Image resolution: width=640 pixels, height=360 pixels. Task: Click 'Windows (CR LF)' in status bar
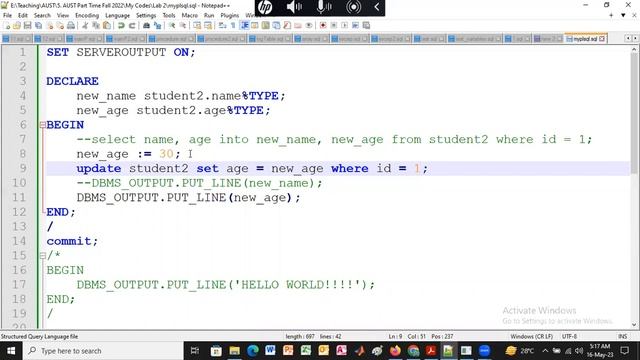[x=531, y=336]
